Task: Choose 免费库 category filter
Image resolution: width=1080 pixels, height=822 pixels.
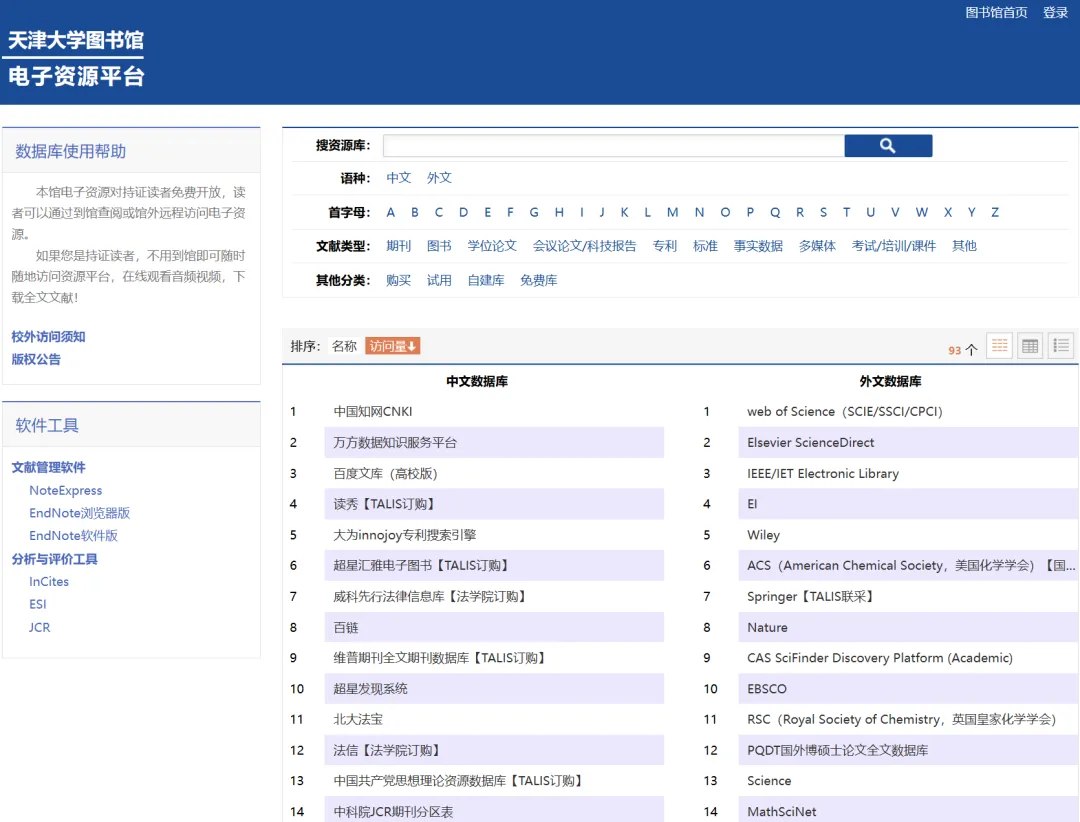Action: (538, 281)
